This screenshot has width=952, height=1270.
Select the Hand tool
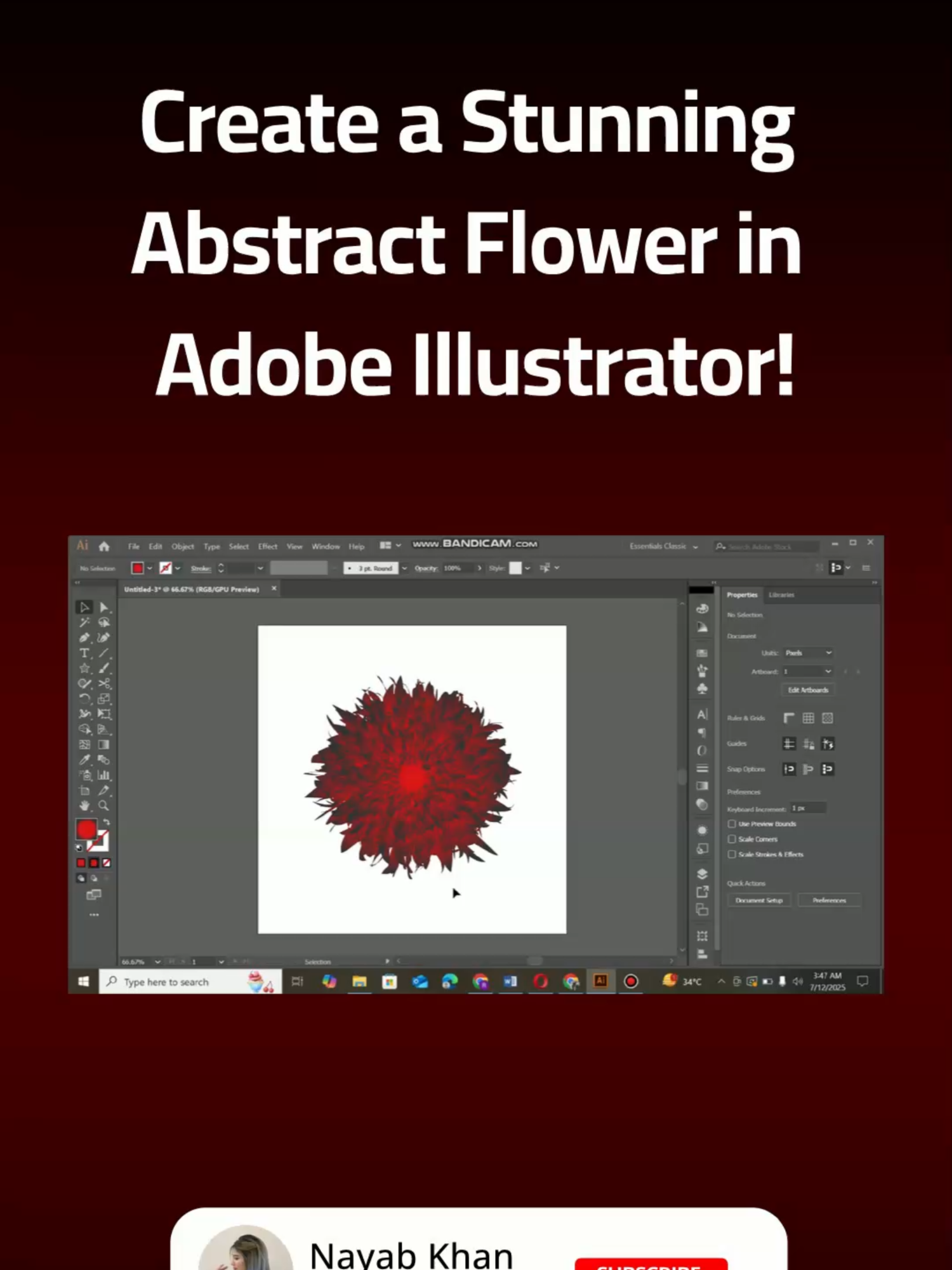tap(84, 805)
